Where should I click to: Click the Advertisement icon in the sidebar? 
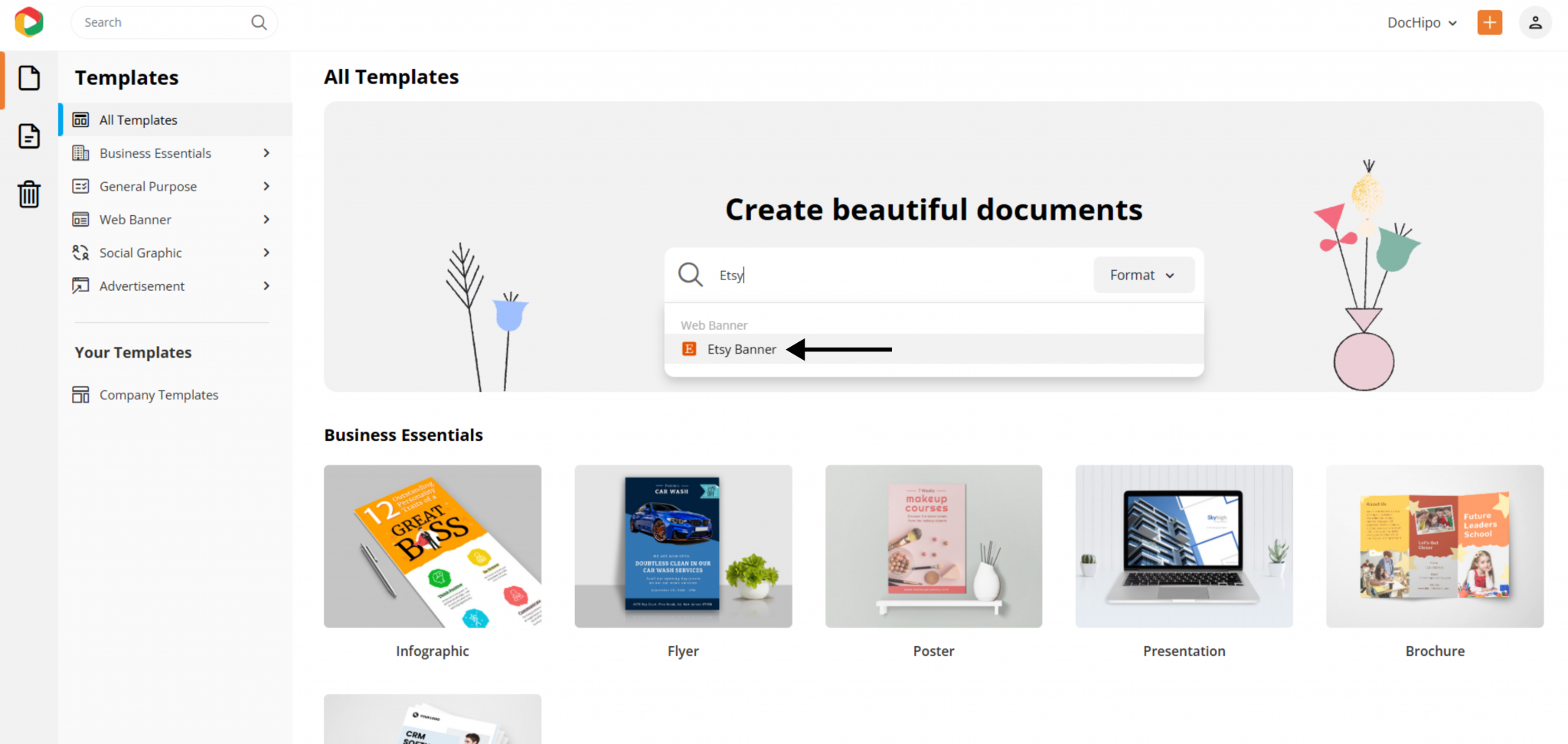click(x=81, y=286)
